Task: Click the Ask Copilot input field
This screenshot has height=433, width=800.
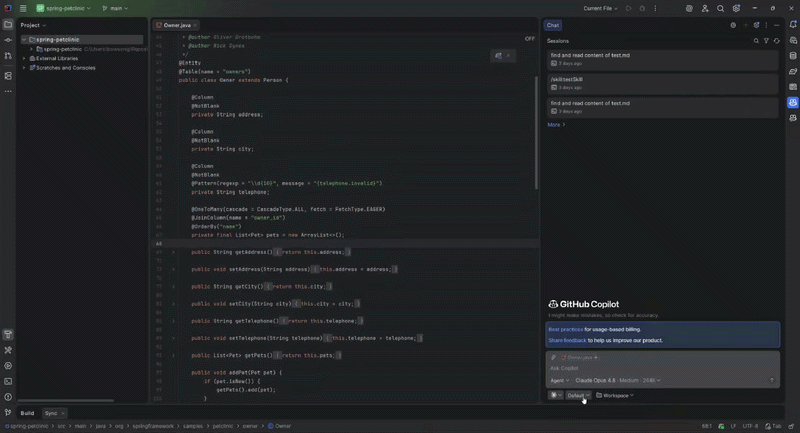Action: click(x=662, y=368)
